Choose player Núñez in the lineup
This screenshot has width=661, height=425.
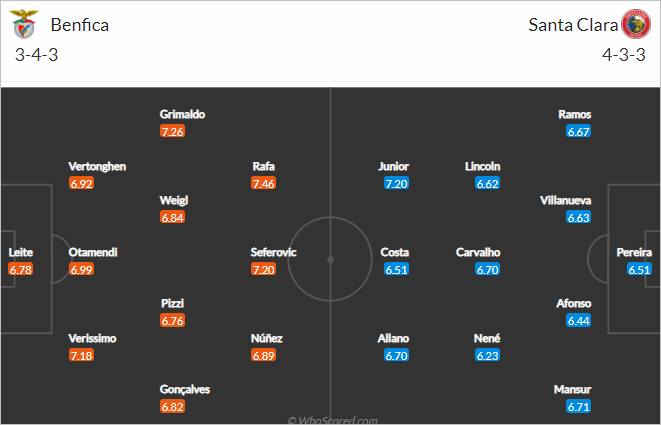click(x=266, y=338)
